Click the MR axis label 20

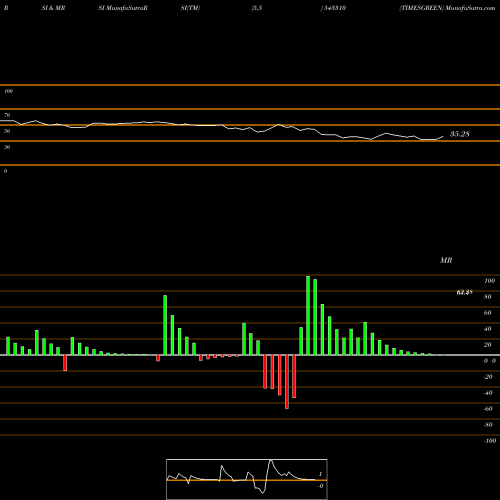pos(488,345)
